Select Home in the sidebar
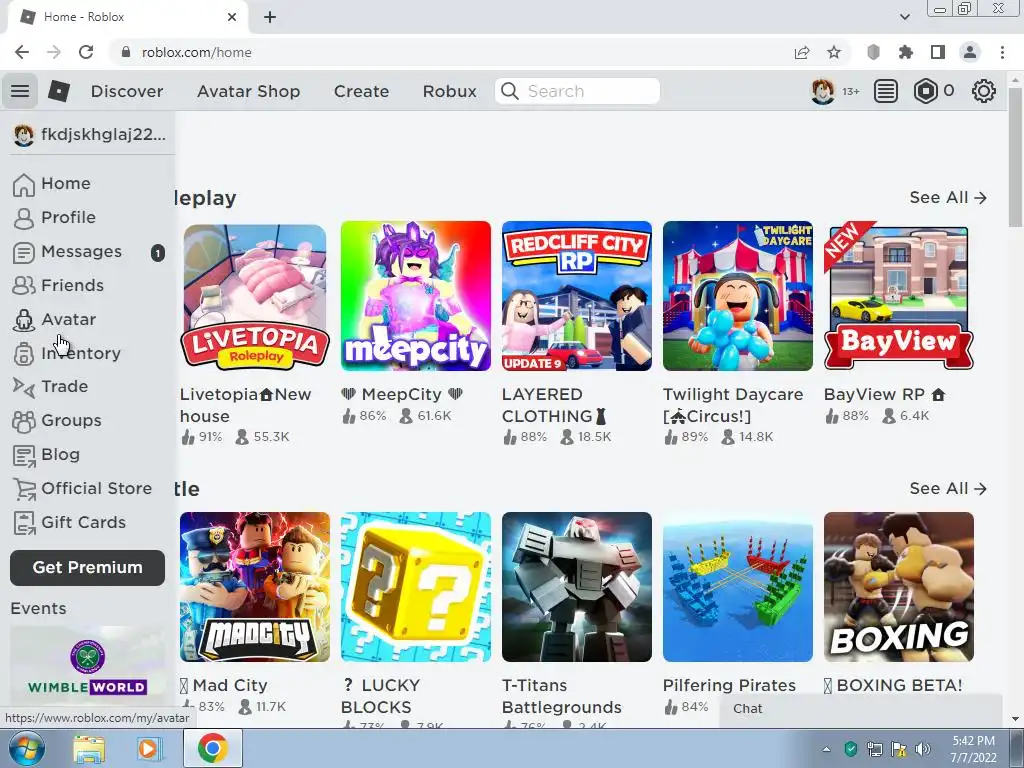 click(x=52, y=184)
